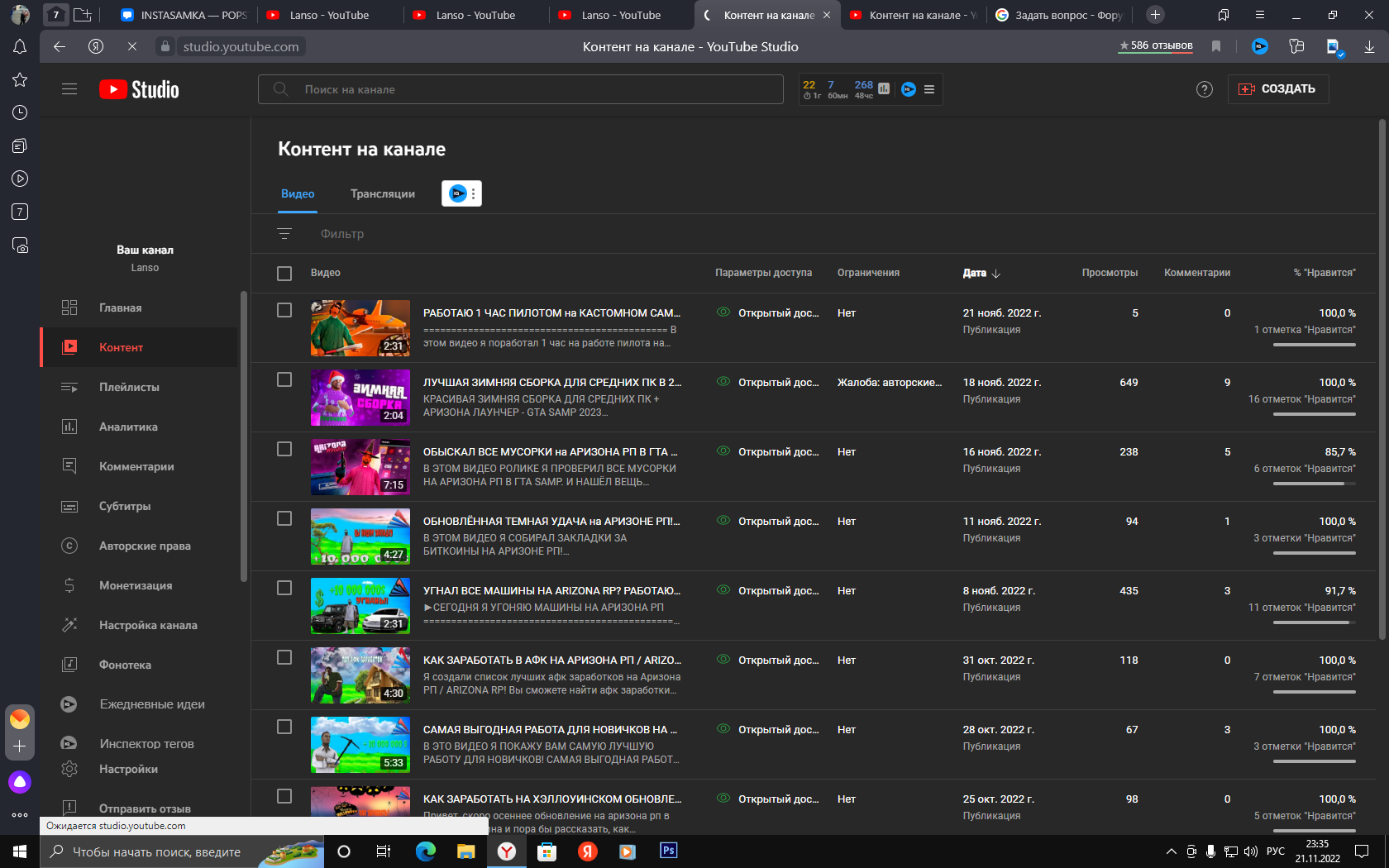Click the vidIQ stats bar menu lines

(x=929, y=89)
